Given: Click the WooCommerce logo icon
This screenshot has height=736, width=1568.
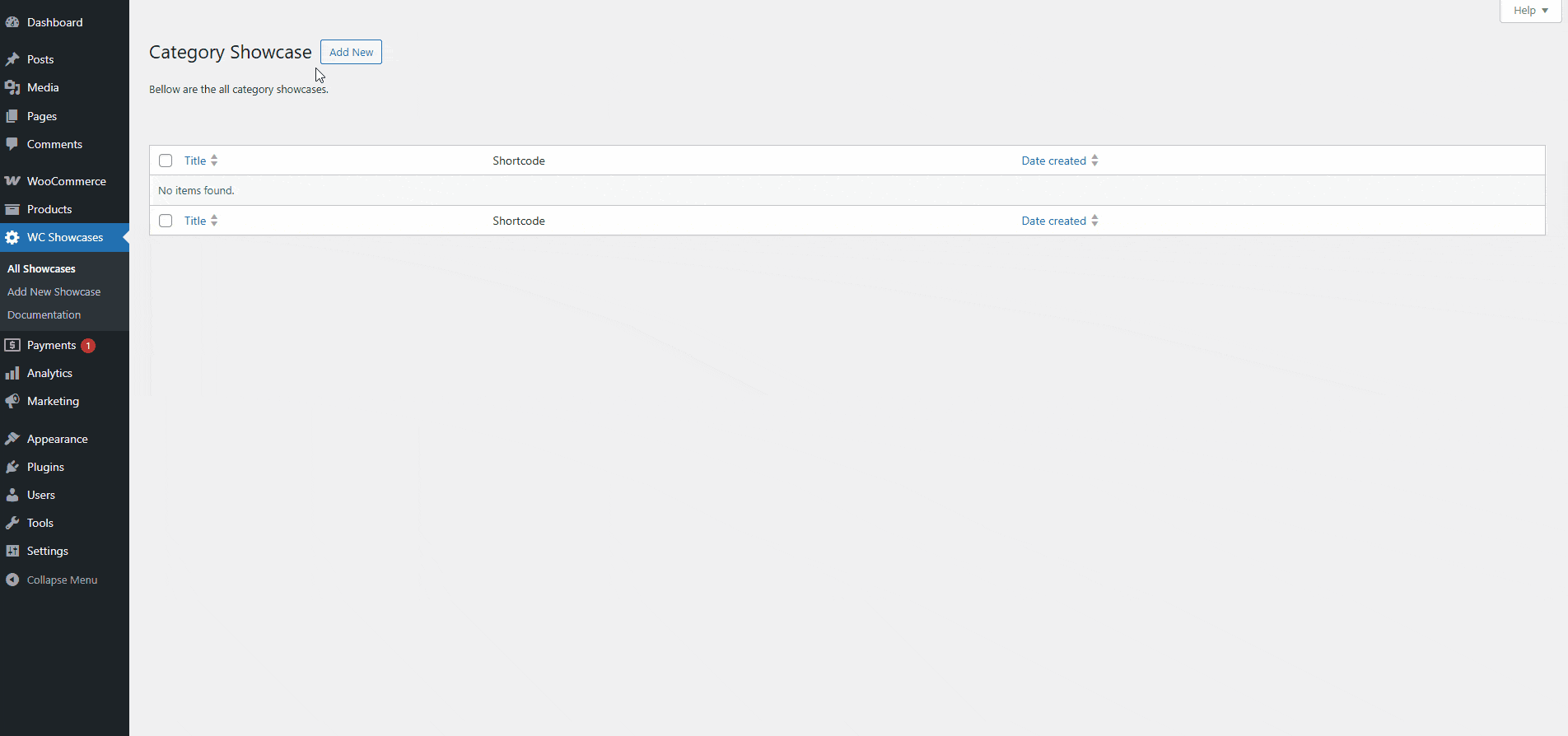Looking at the screenshot, I should coord(12,181).
